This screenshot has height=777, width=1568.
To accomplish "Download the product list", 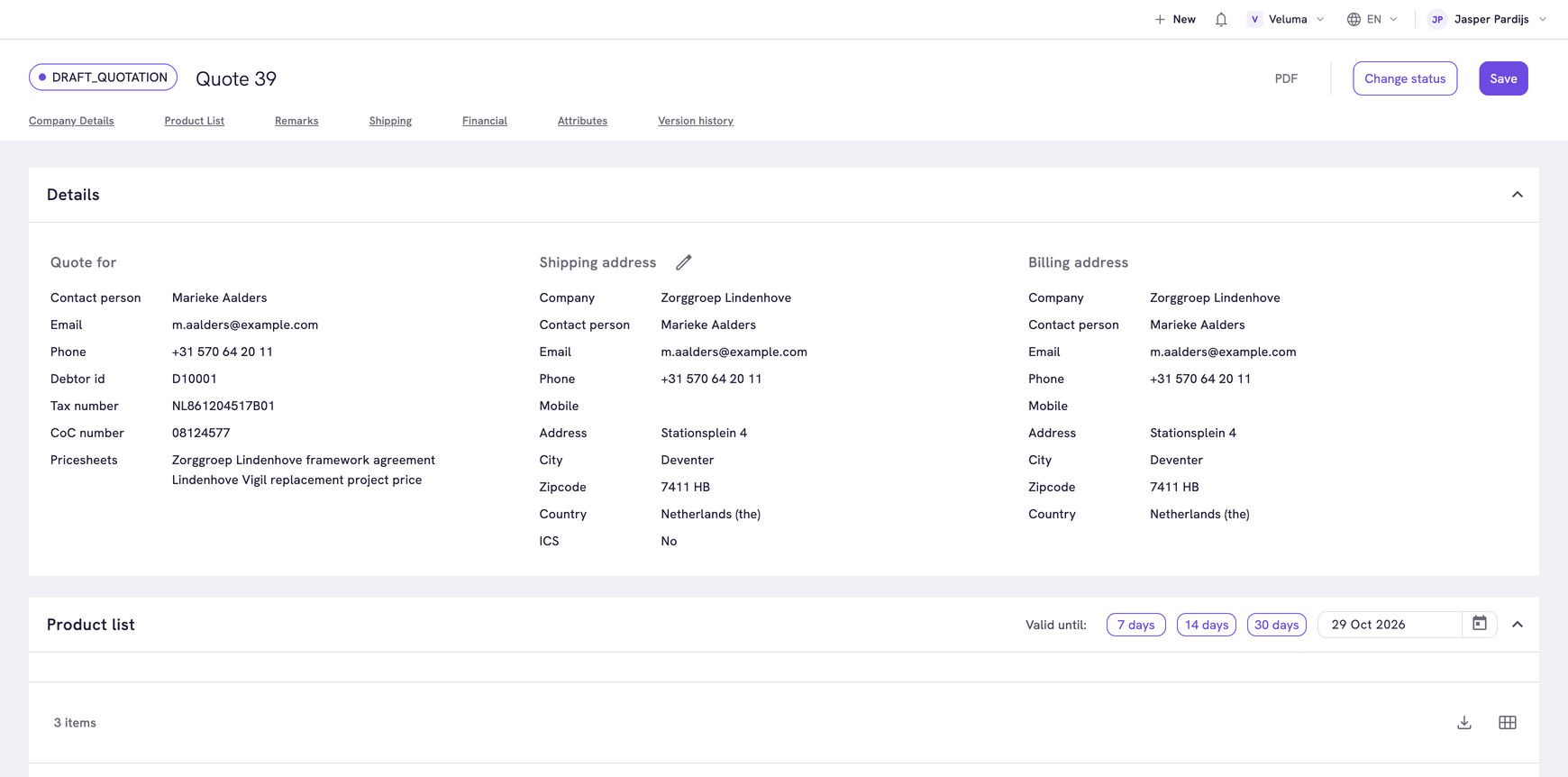I will click(1464, 723).
